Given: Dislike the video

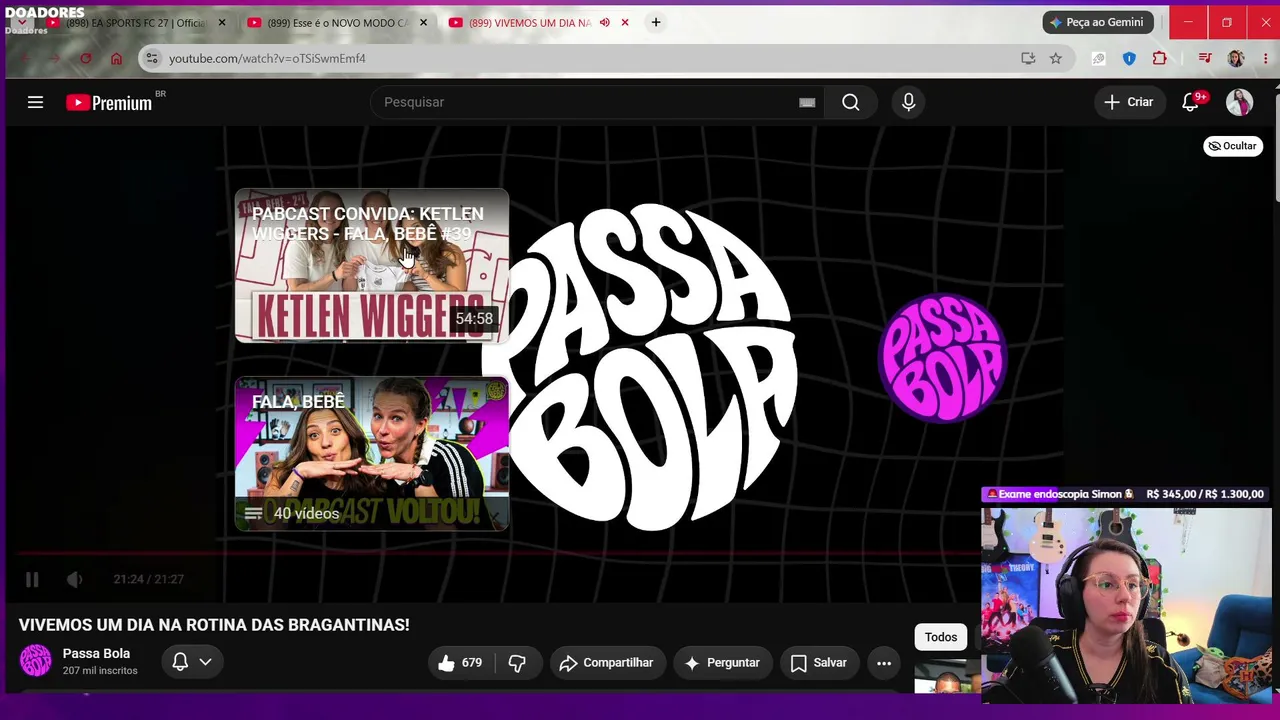Looking at the screenshot, I should click(517, 663).
